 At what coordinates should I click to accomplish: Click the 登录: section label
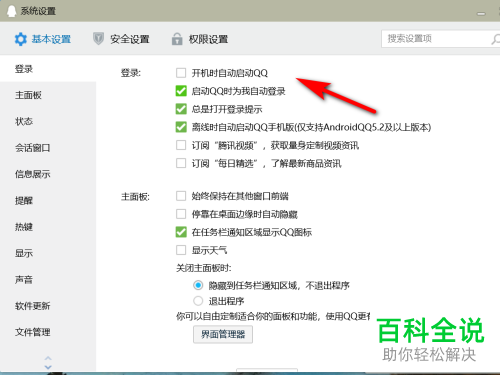point(131,73)
